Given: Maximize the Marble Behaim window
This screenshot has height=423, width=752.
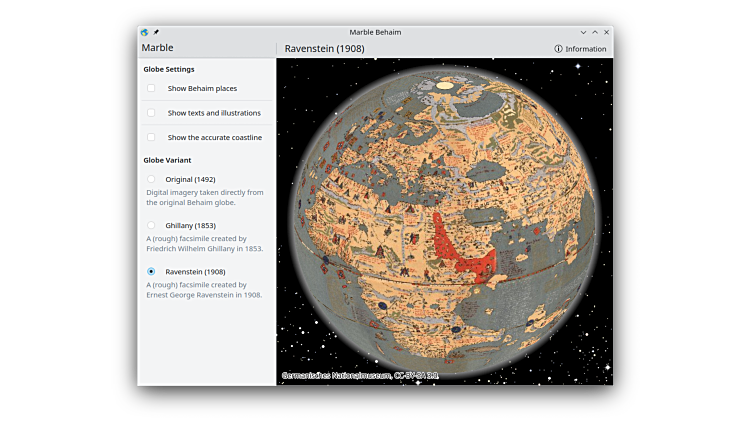Looking at the screenshot, I should [x=595, y=32].
